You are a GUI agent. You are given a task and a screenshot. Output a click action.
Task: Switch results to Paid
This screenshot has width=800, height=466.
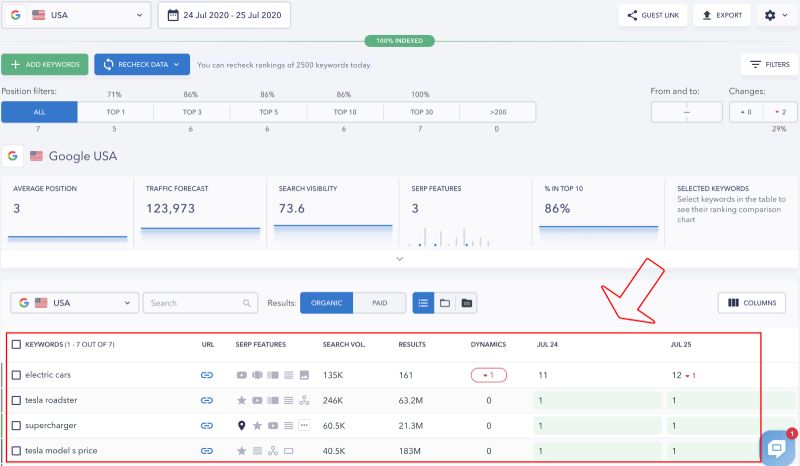(x=380, y=303)
